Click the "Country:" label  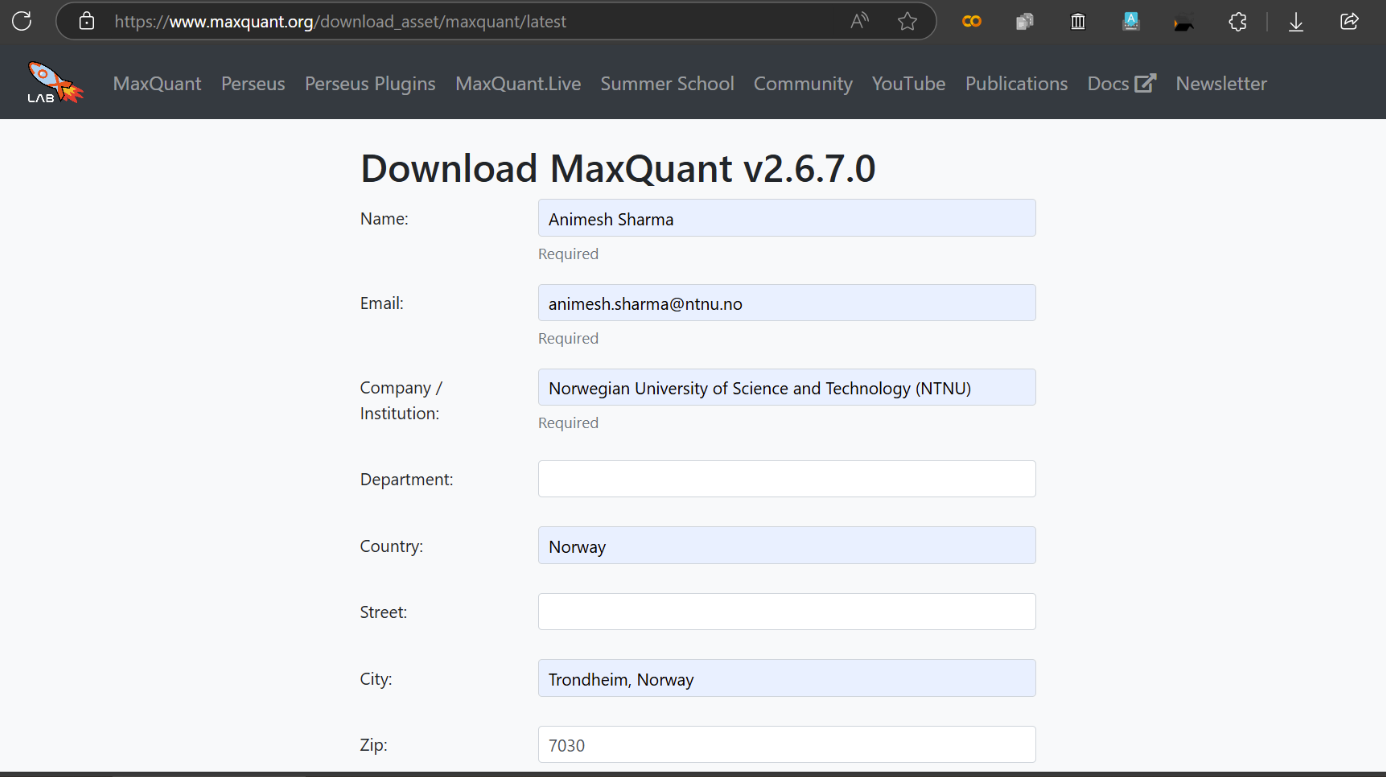[391, 547]
